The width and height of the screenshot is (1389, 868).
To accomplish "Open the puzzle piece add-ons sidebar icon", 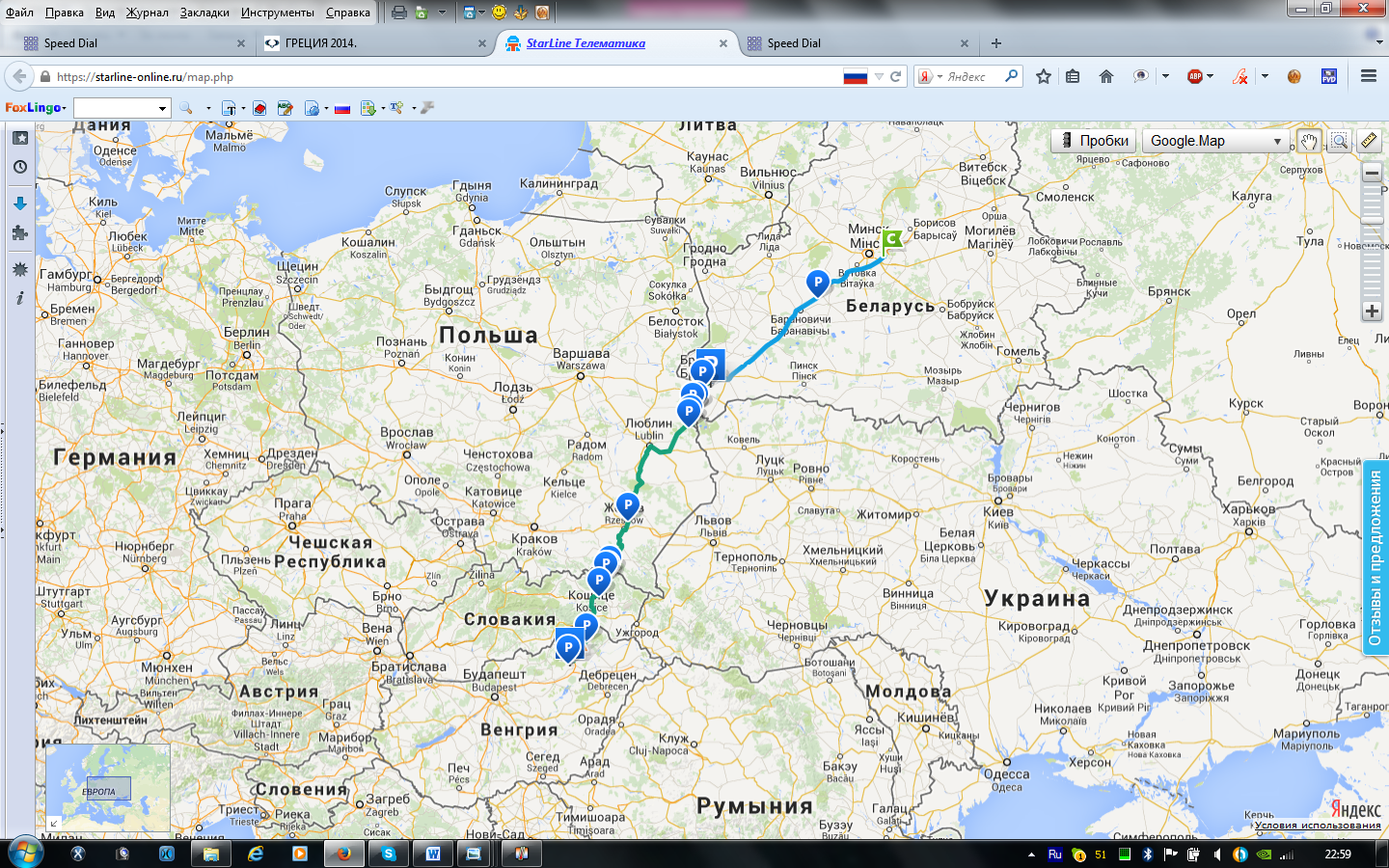I will (19, 232).
